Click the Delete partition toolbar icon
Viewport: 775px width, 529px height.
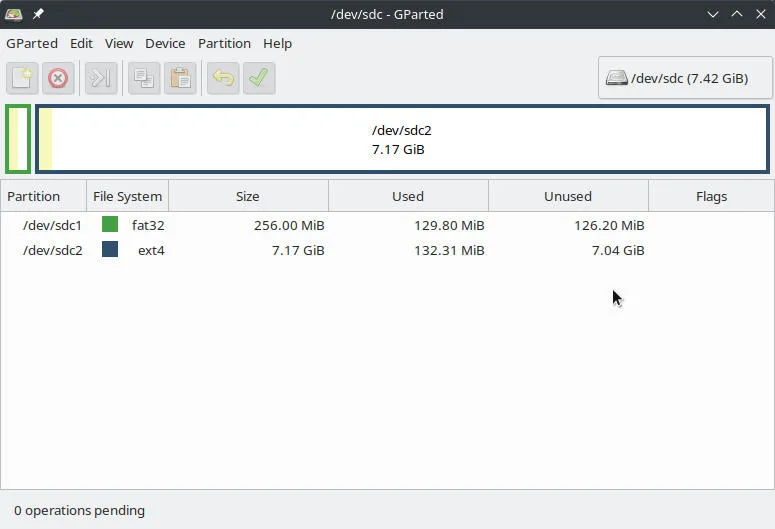(x=58, y=78)
